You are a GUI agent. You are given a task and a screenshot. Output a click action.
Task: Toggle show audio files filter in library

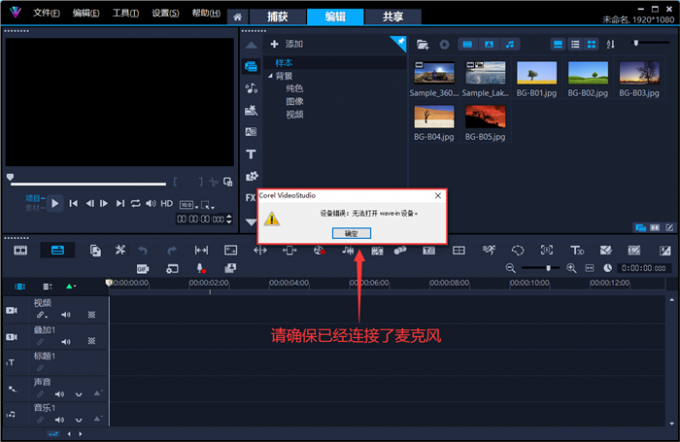coord(510,44)
